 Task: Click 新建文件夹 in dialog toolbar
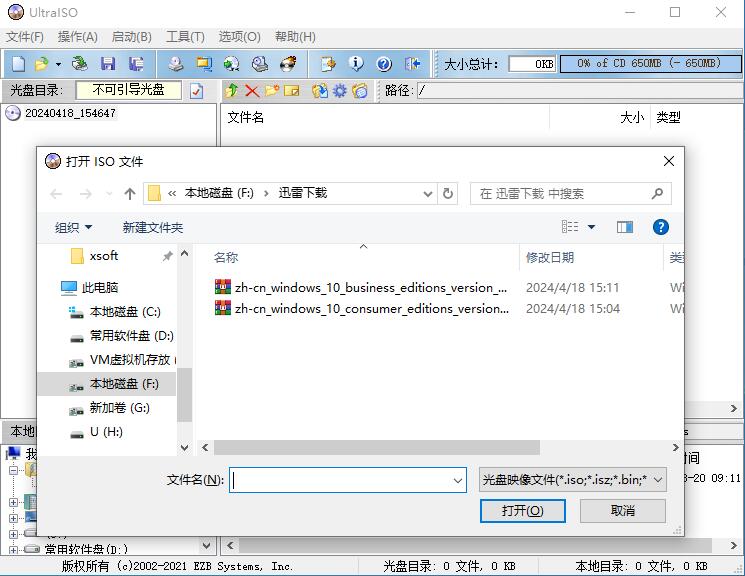point(153,228)
